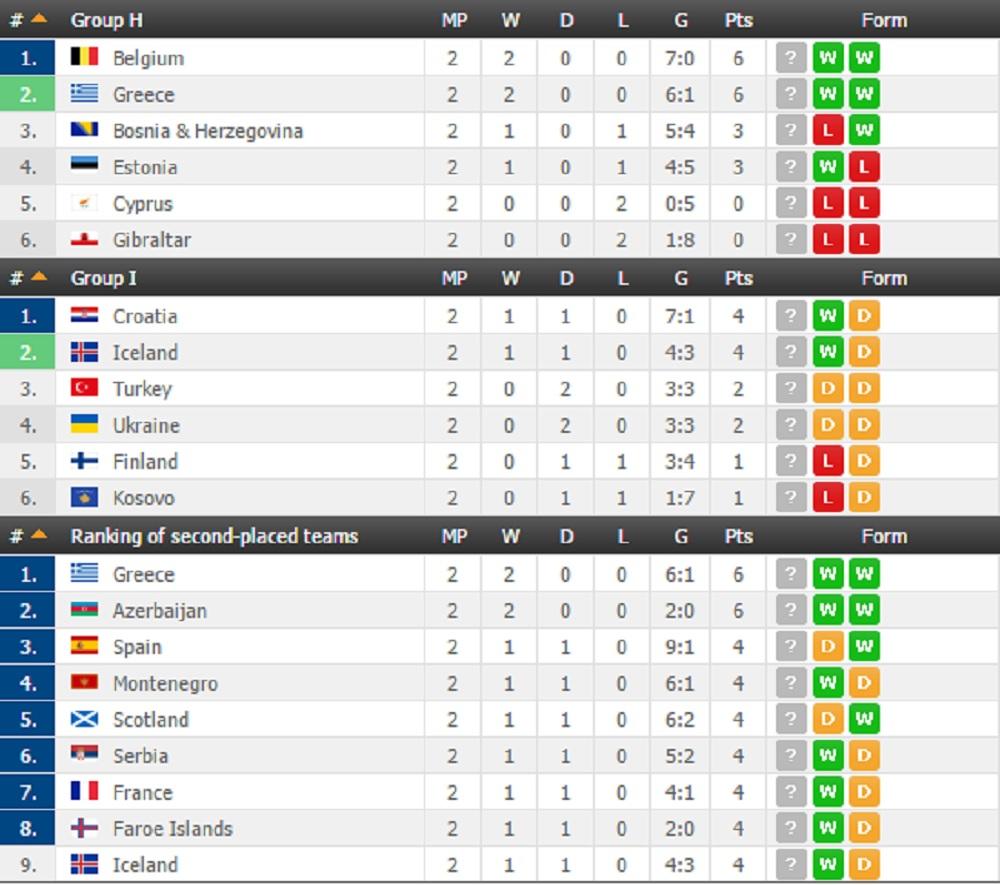Sort Group I by the MP column
Viewport: 1000px width, 885px height.
click(454, 278)
